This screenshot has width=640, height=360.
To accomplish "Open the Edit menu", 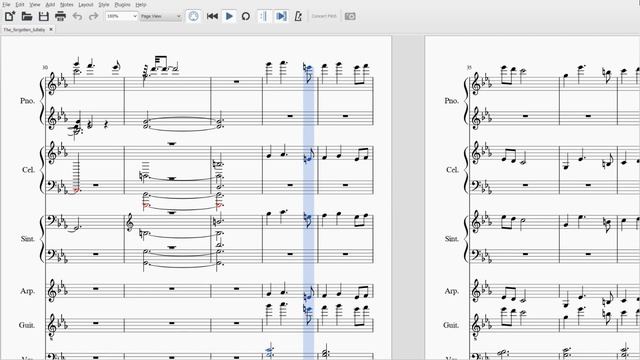I will [x=20, y=4].
